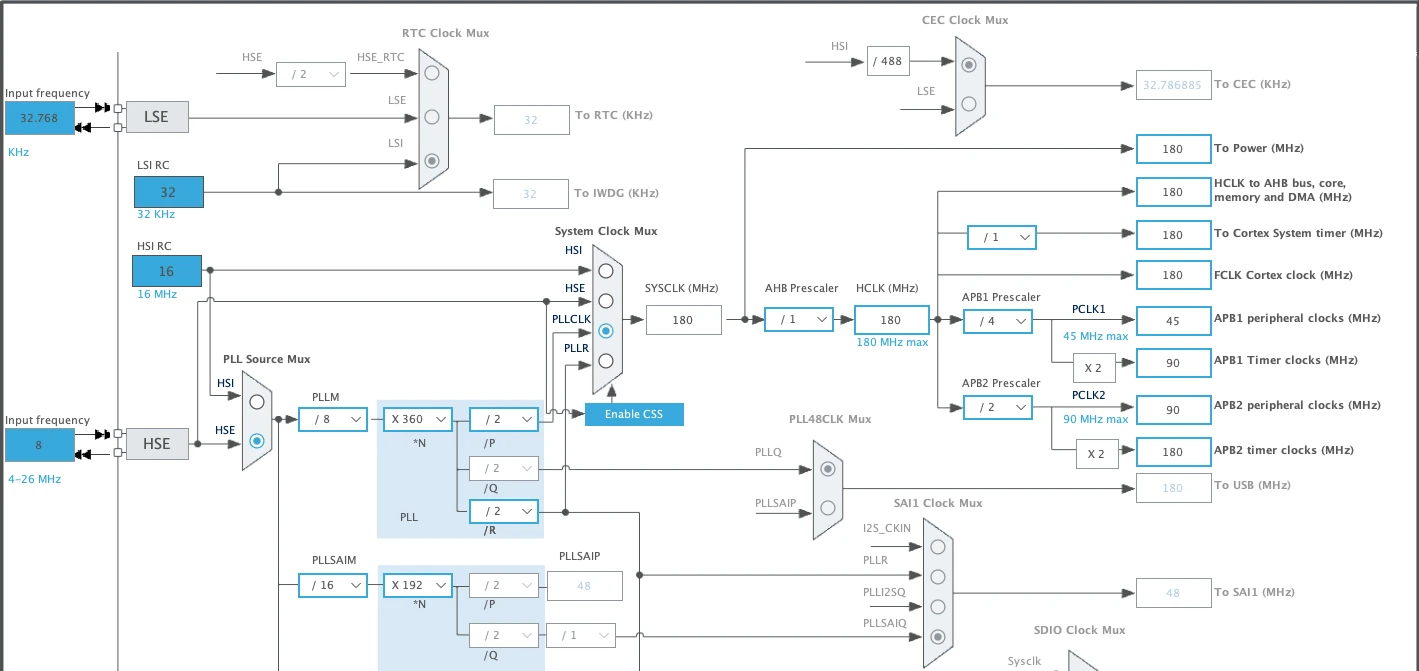This screenshot has height=671, width=1419.
Task: Click the To SAI1 (MHz) value field
Action: [1173, 593]
